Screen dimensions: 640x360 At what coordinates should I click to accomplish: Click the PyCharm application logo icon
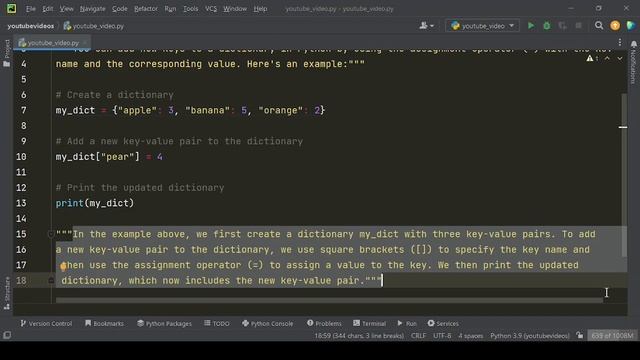[x=11, y=9]
